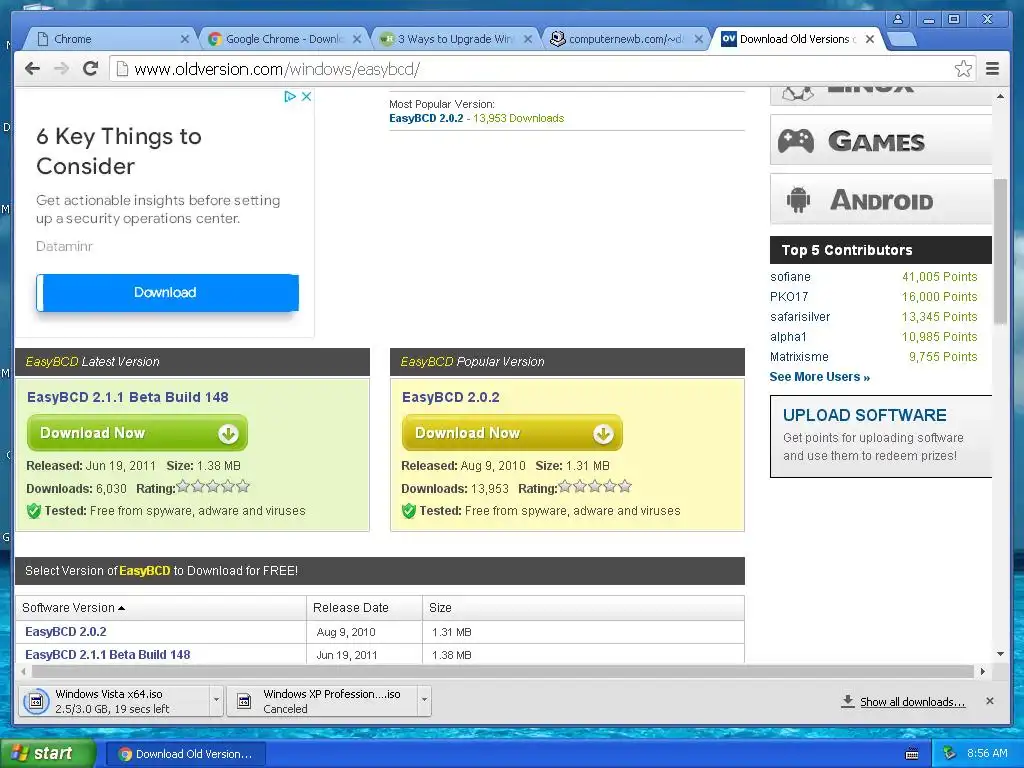Open the Windows Vista x64.iso download item

114,701
